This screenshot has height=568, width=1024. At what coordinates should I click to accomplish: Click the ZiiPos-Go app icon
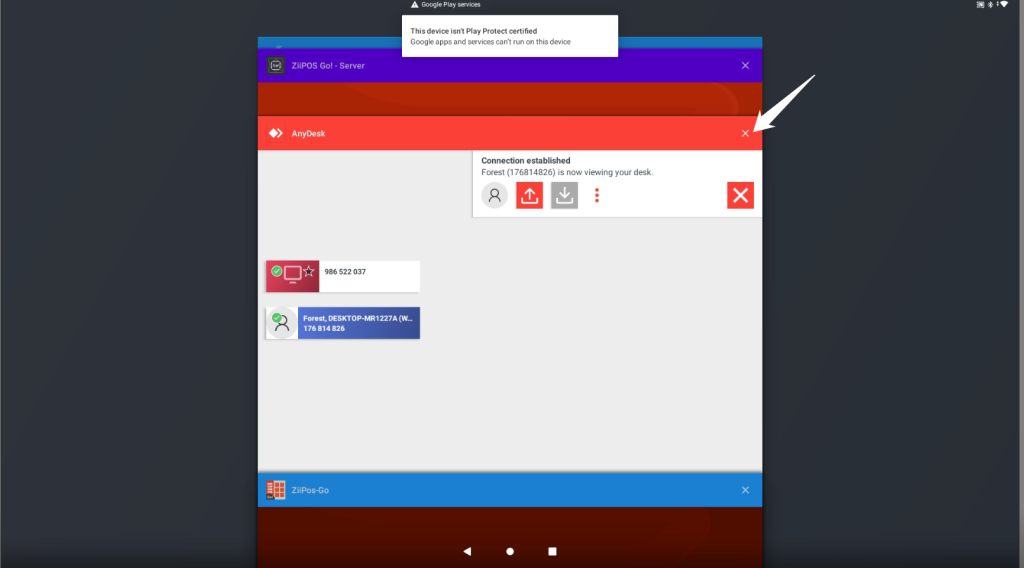coord(276,490)
